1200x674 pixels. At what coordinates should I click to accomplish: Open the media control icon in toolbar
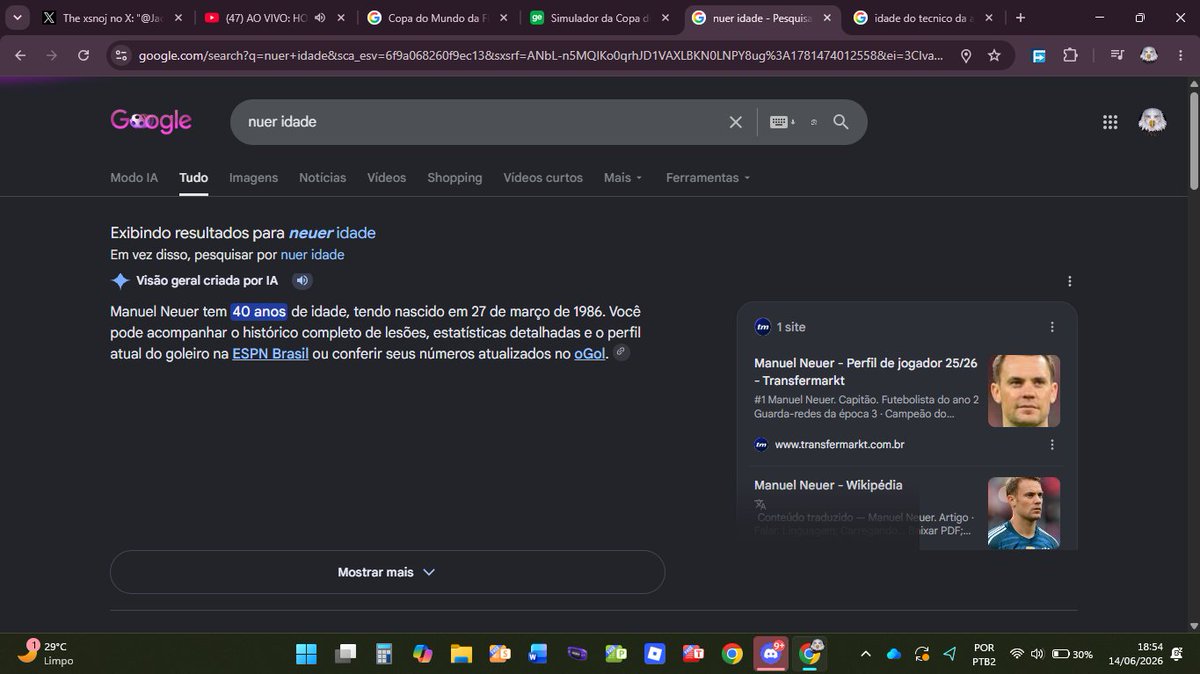pos(1117,56)
